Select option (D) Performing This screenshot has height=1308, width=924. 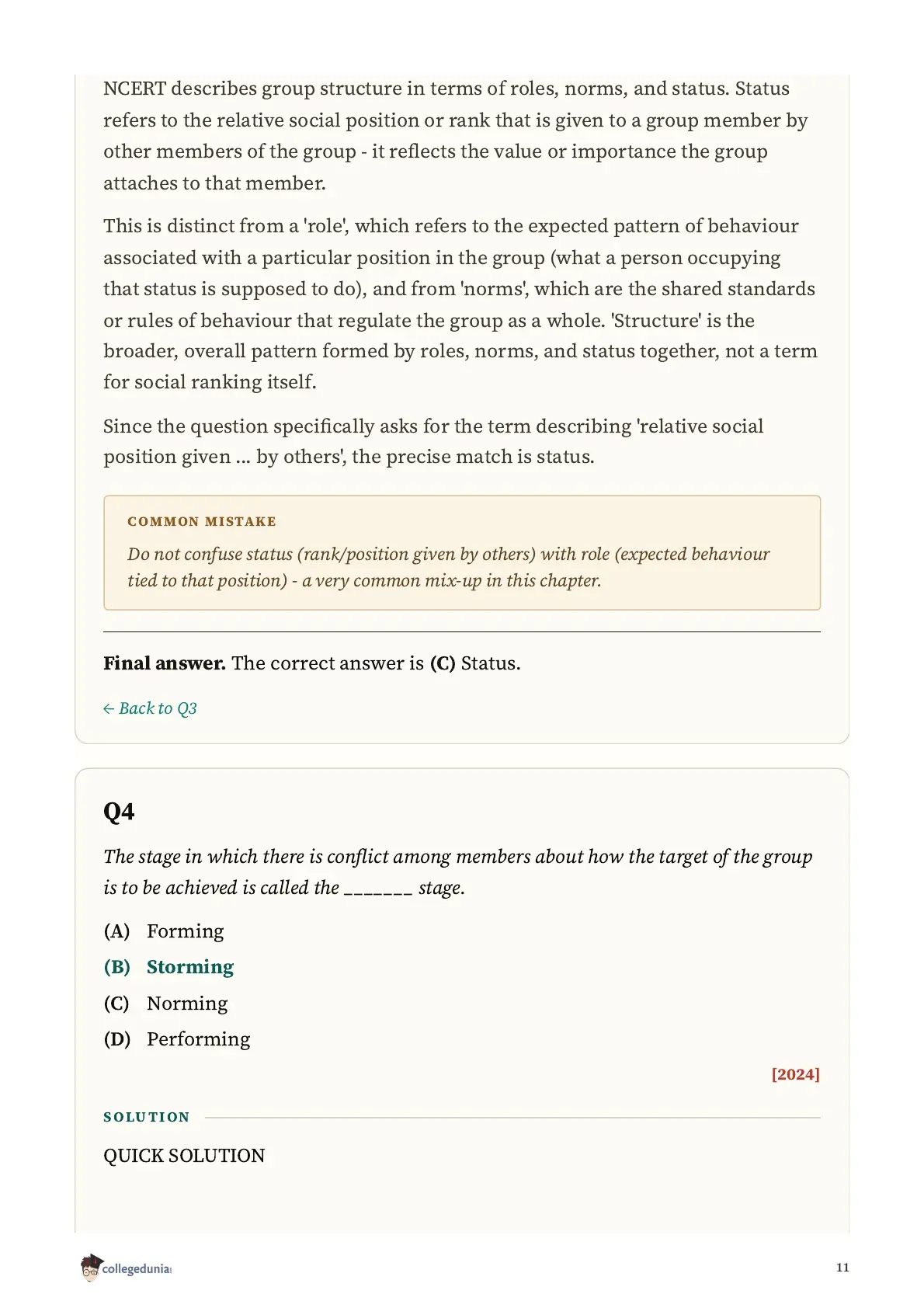[177, 1039]
